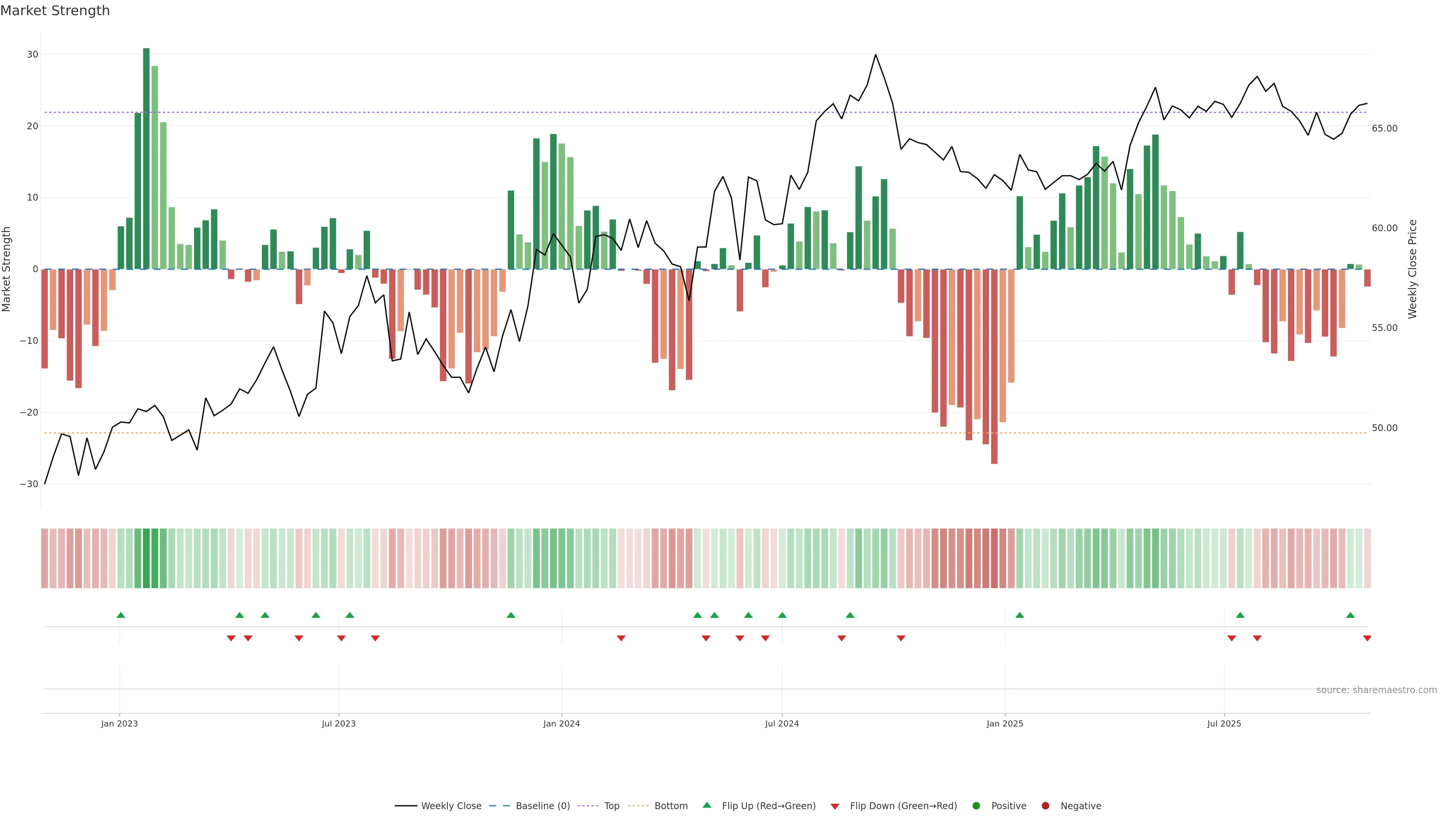Screen dimensions: 1456x819
Task: Click the Flip Up triangle just after Jan 2025
Action: click(1020, 615)
